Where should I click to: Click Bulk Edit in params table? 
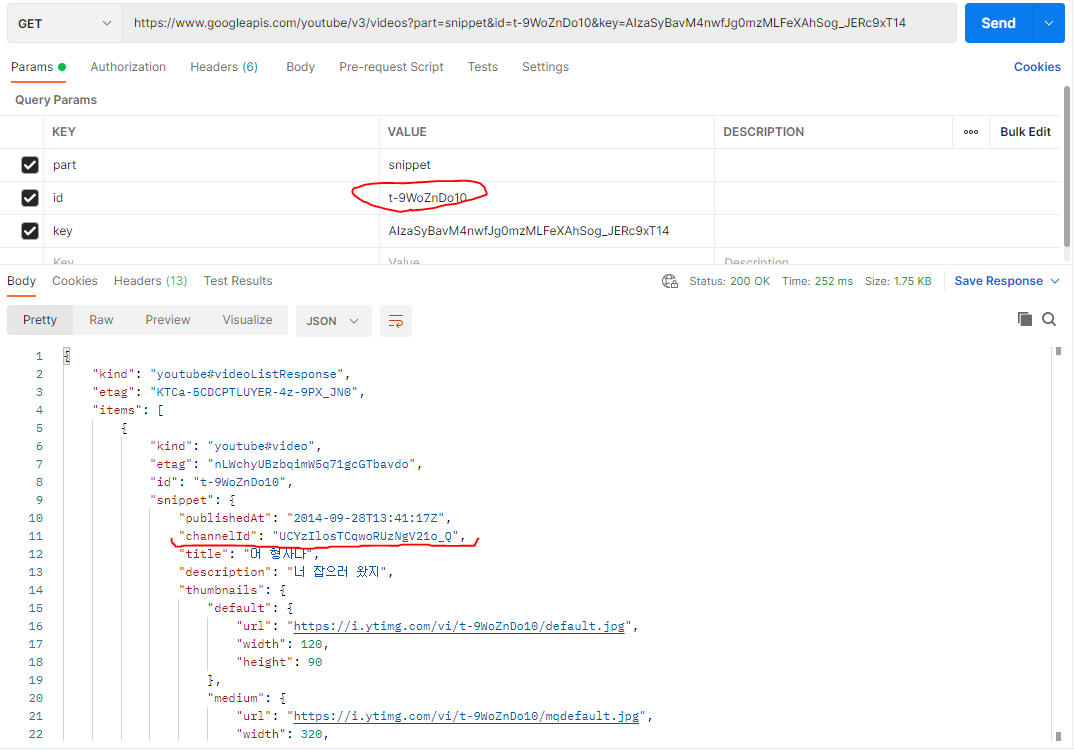[1025, 132]
